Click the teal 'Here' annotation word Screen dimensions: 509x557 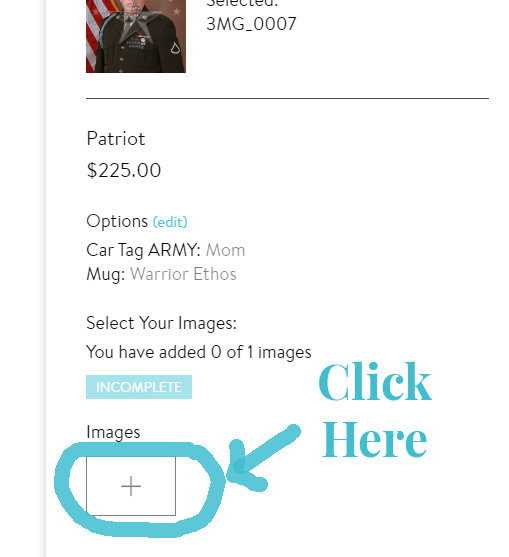375,439
